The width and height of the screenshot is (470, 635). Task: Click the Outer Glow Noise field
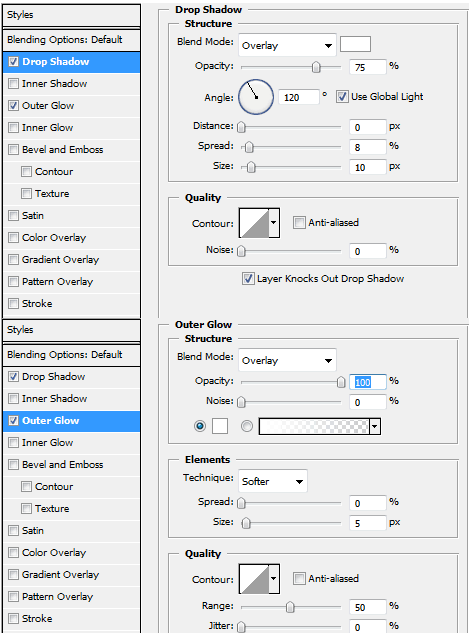tap(368, 402)
